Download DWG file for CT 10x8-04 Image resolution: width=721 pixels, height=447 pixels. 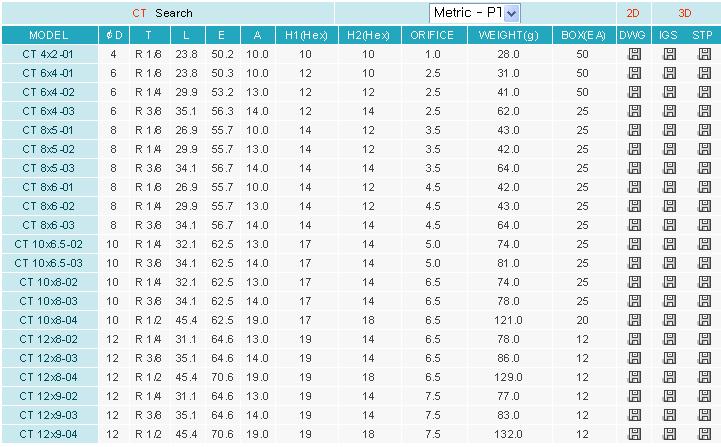(632, 320)
